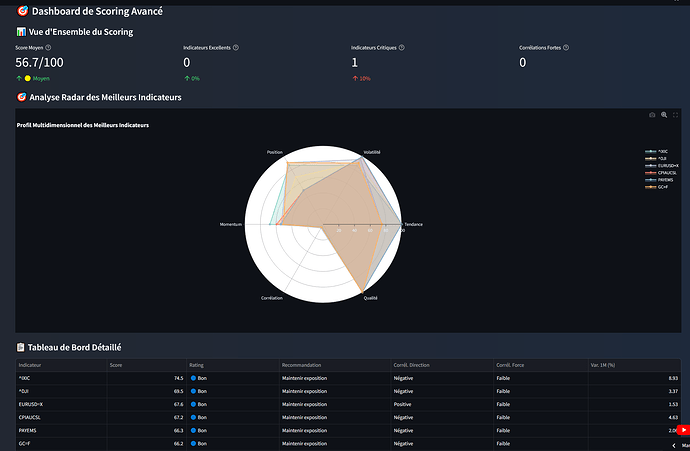Viewport: 690px width, 451px height.
Task: Toggle EURUSD=X legend entry visibility
Action: click(667, 165)
